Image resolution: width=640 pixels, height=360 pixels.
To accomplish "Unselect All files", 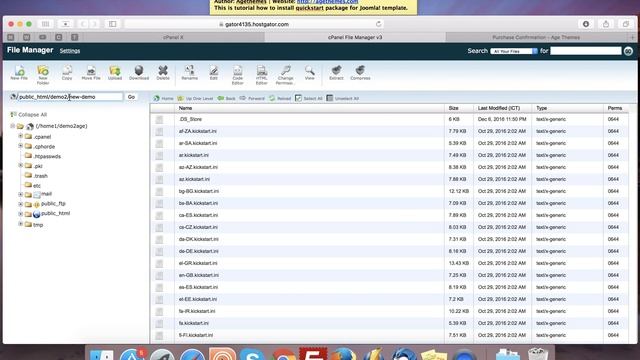I will click(342, 98).
